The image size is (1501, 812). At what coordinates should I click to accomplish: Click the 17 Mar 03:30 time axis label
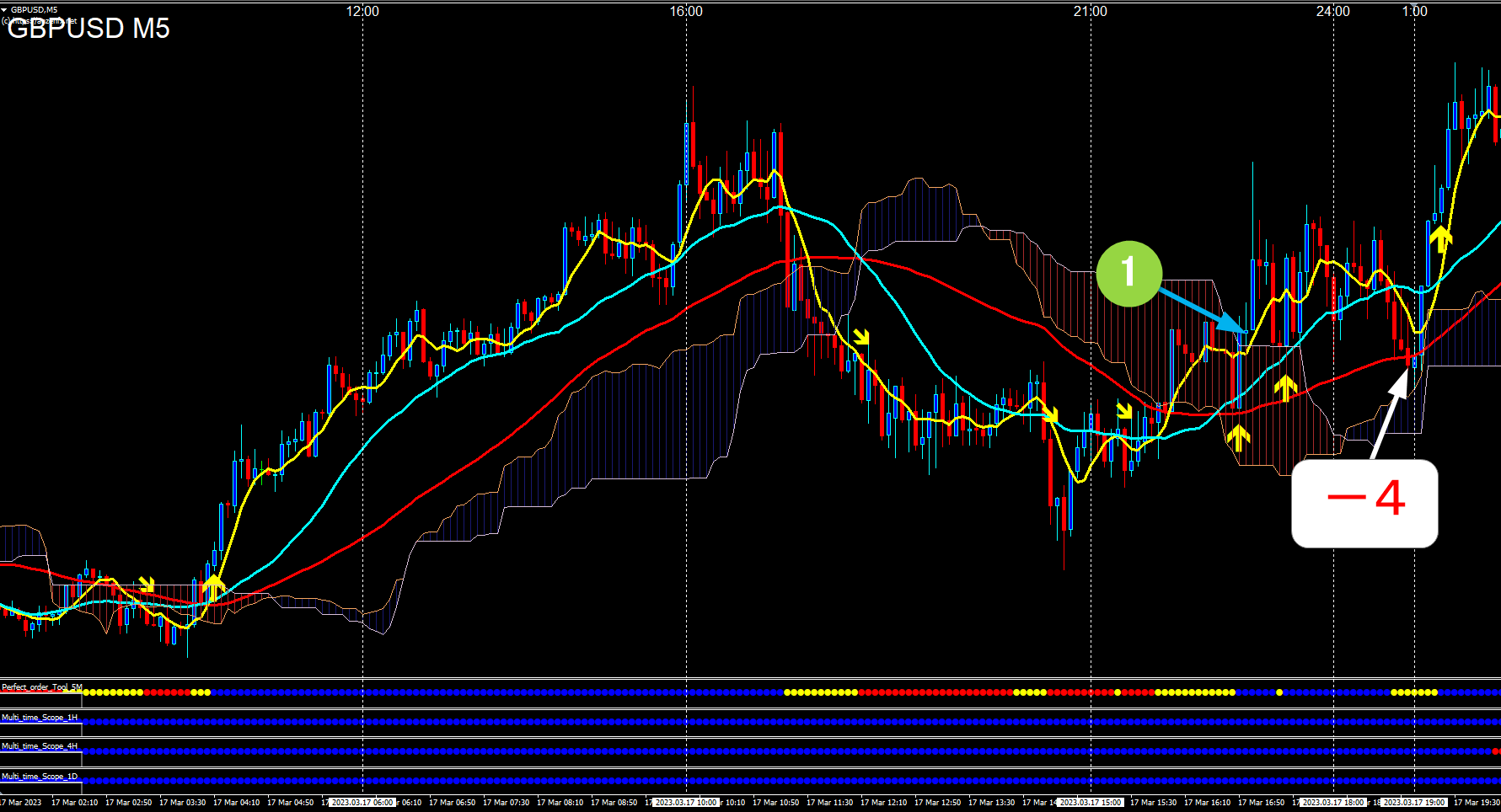click(183, 803)
